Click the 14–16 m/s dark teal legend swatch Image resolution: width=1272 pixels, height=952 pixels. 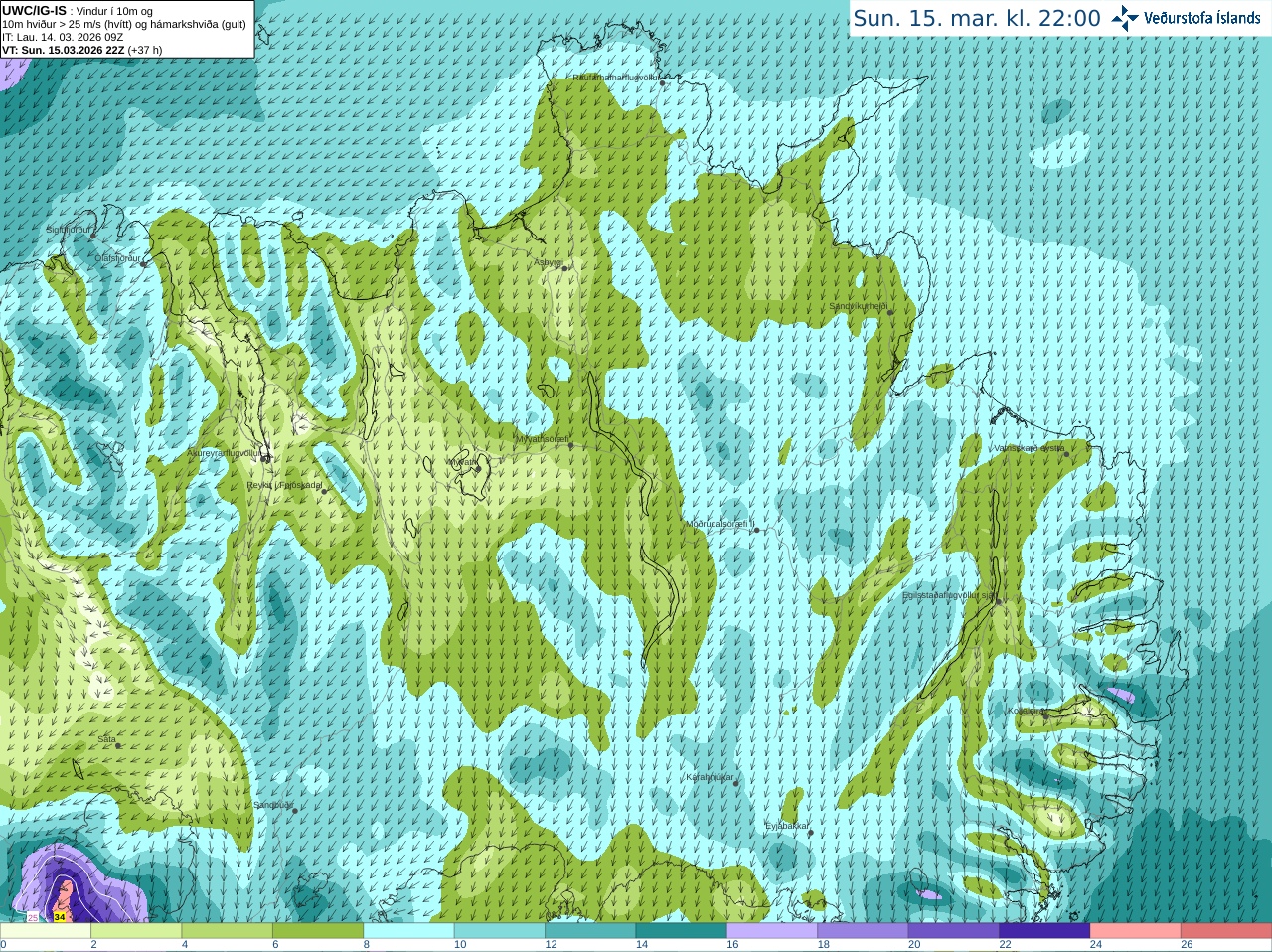point(682,931)
